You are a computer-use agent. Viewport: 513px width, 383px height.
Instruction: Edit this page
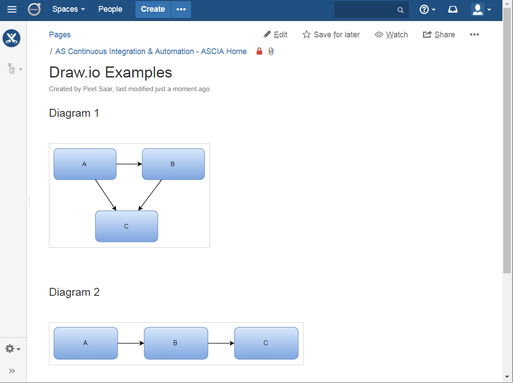(x=275, y=35)
